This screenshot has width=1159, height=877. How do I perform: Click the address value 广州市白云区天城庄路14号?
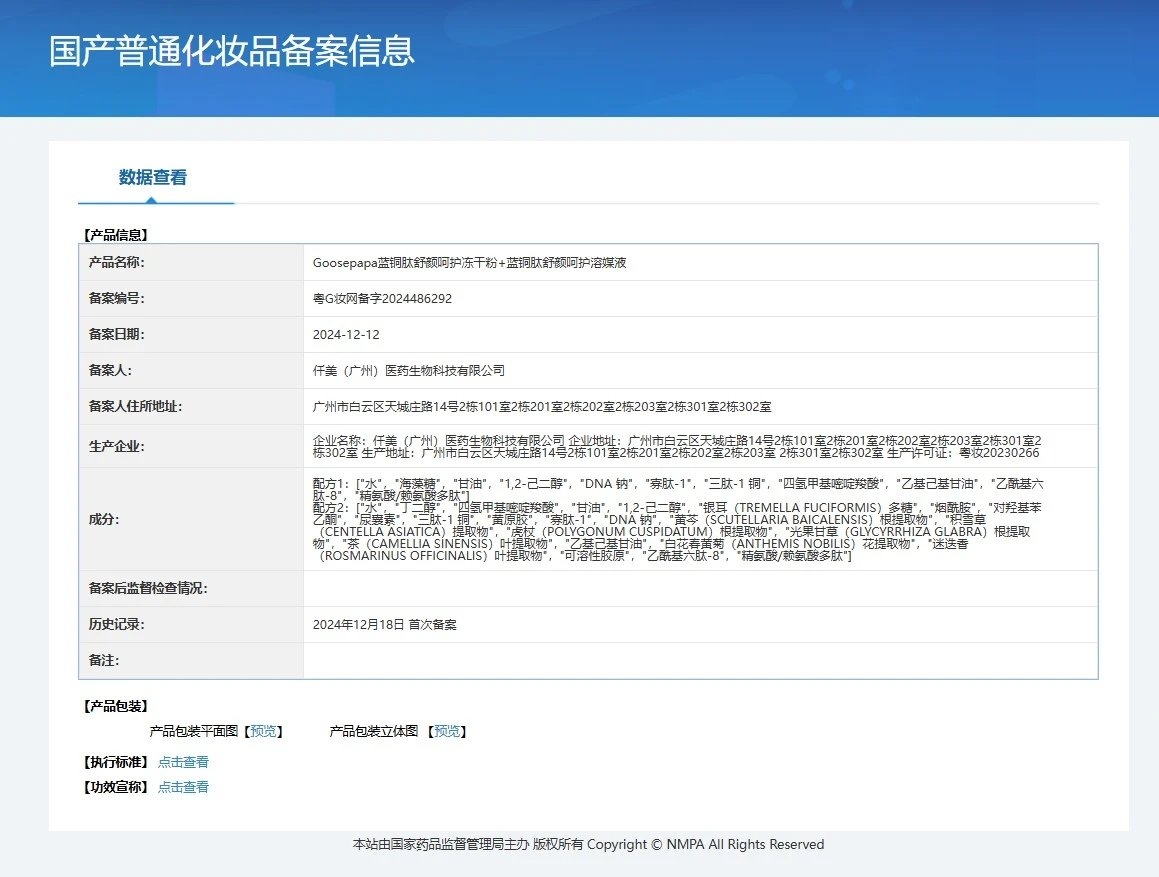point(542,407)
